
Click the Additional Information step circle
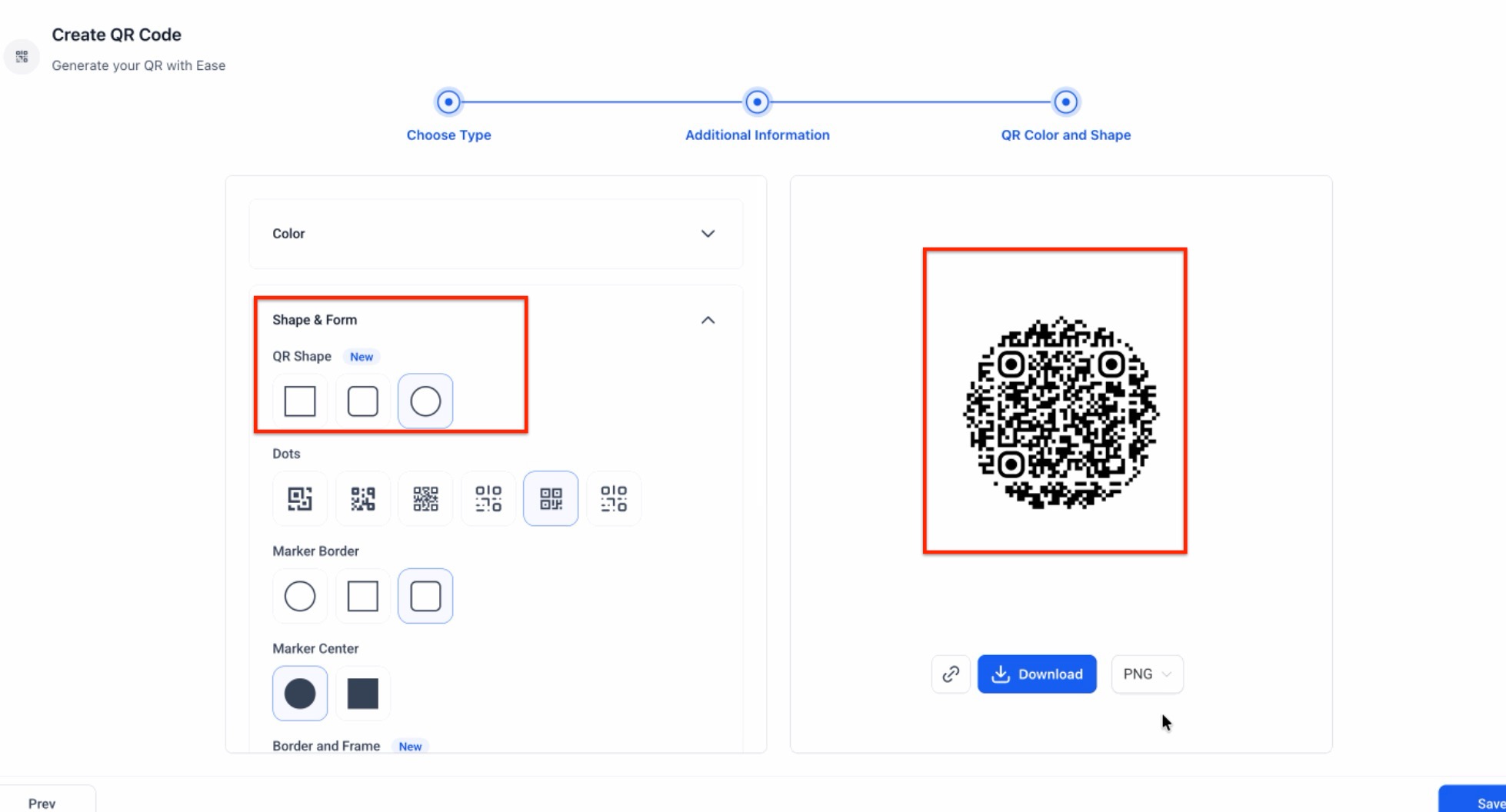(758, 101)
